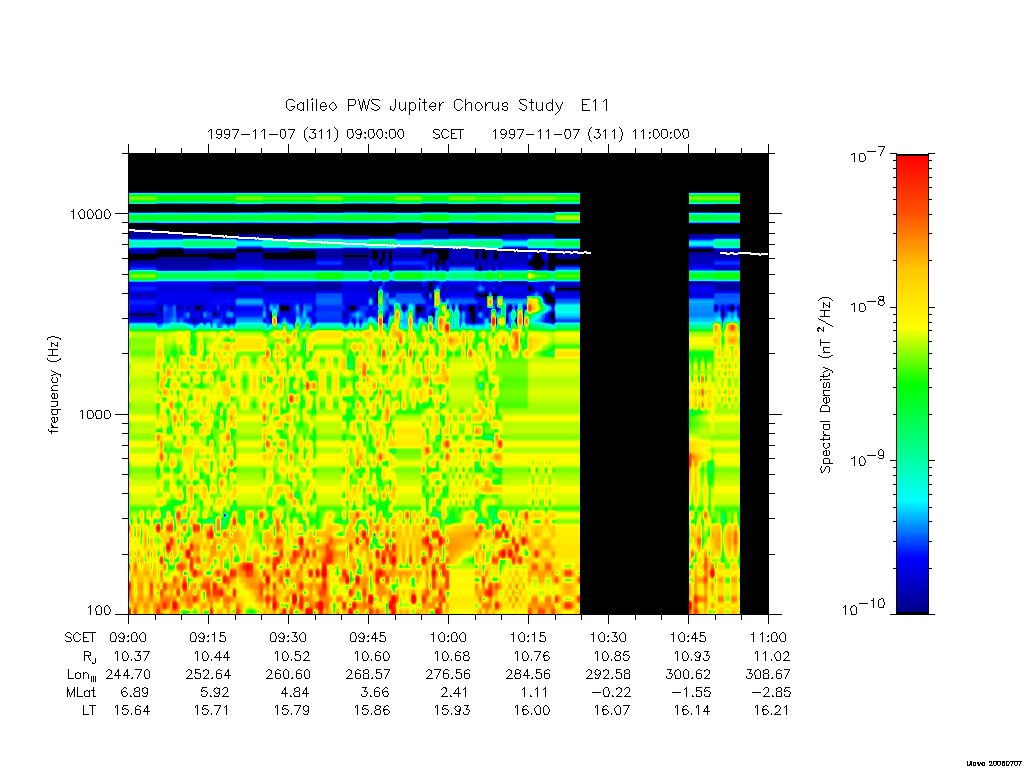Click the "10:15" time axis label
The image size is (1024, 768).
click(x=528, y=637)
